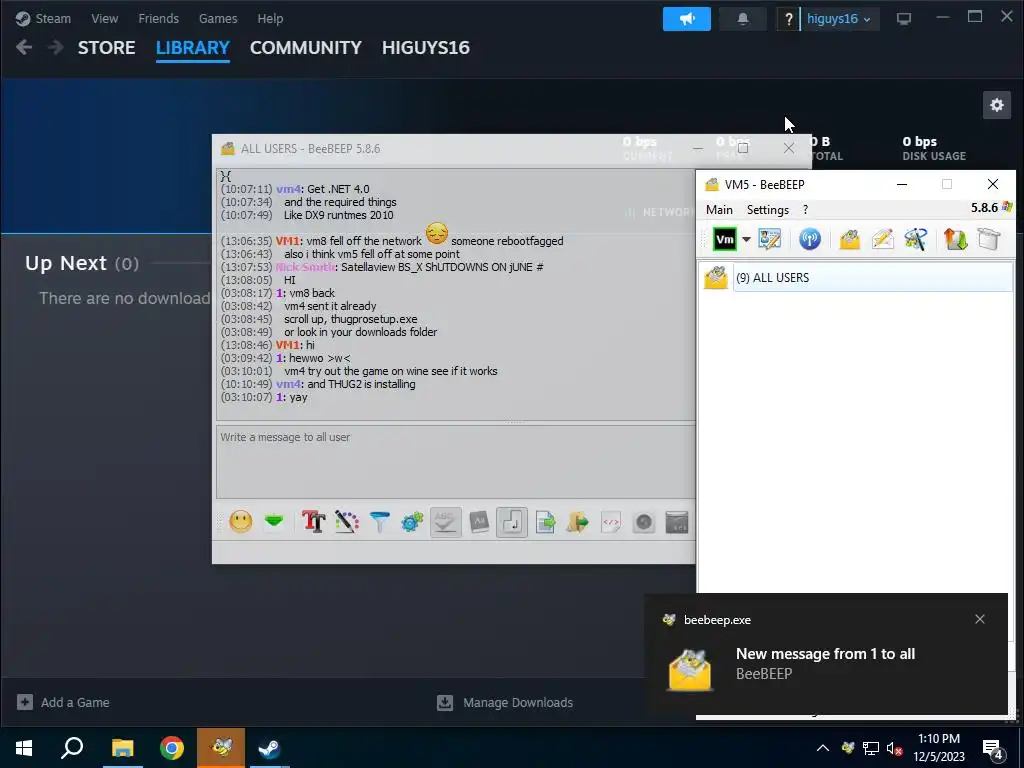Click Manage Downloads in Steam
This screenshot has height=768, width=1024.
pos(505,702)
